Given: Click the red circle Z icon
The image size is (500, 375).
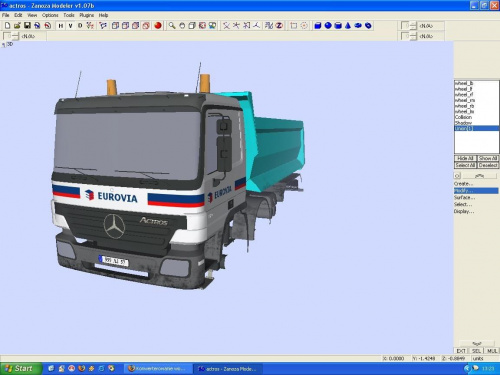Looking at the screenshot, I should pos(279,26).
